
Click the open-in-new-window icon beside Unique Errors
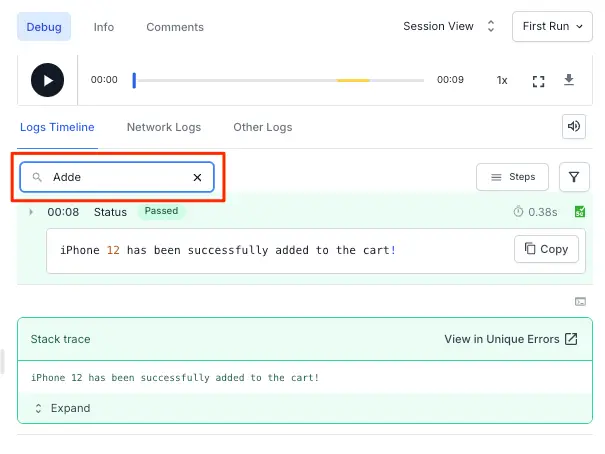click(571, 339)
